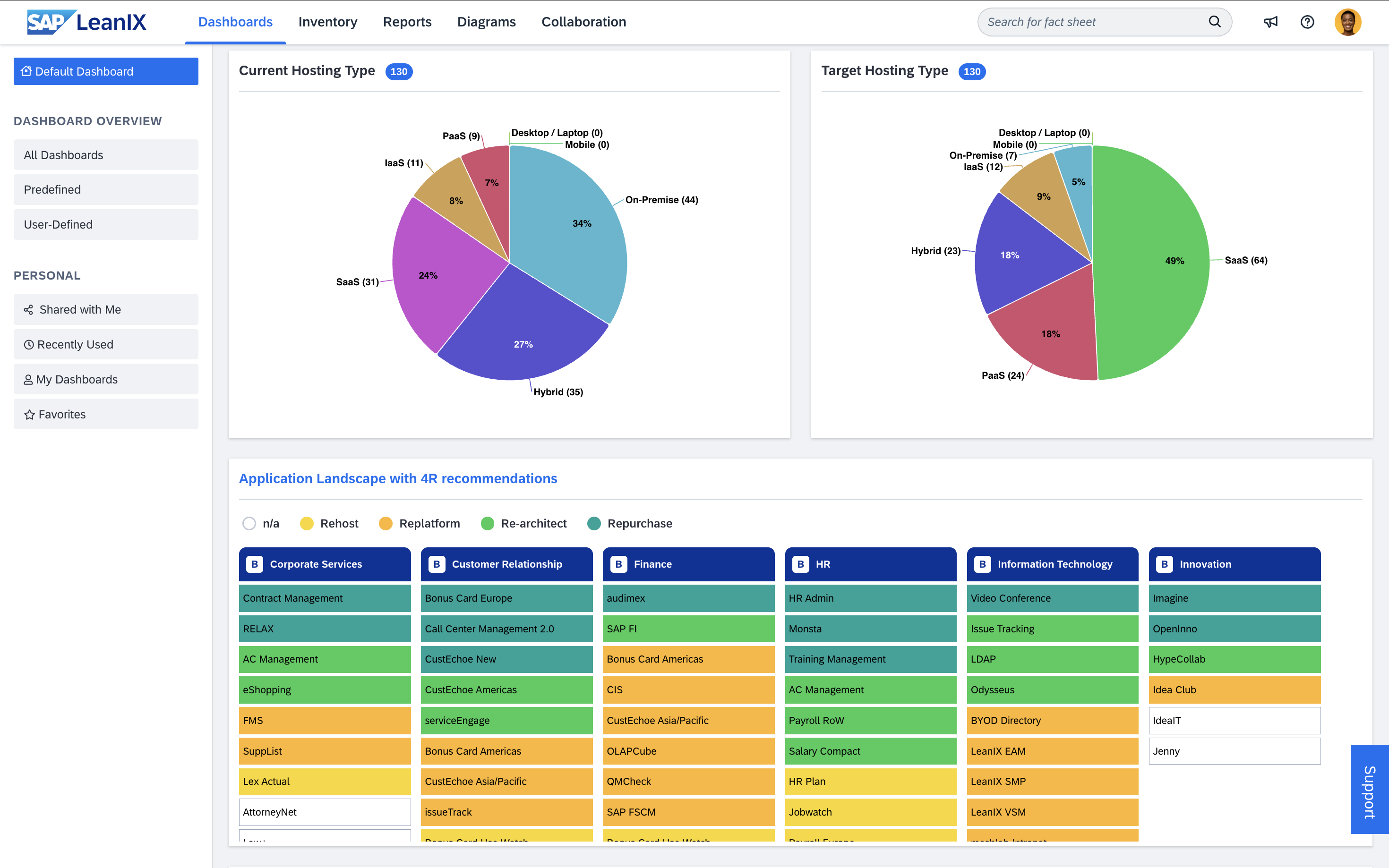Click the HR column B icon
This screenshot has height=868, width=1389.
coord(800,564)
